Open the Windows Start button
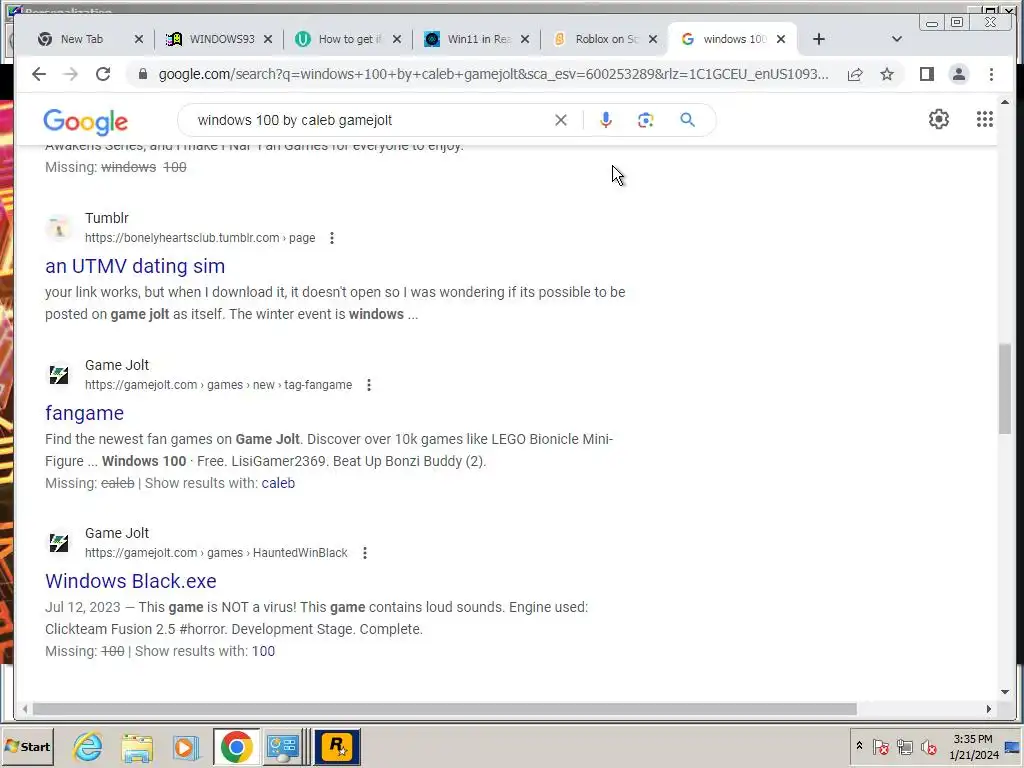1024x768 pixels. [27, 746]
